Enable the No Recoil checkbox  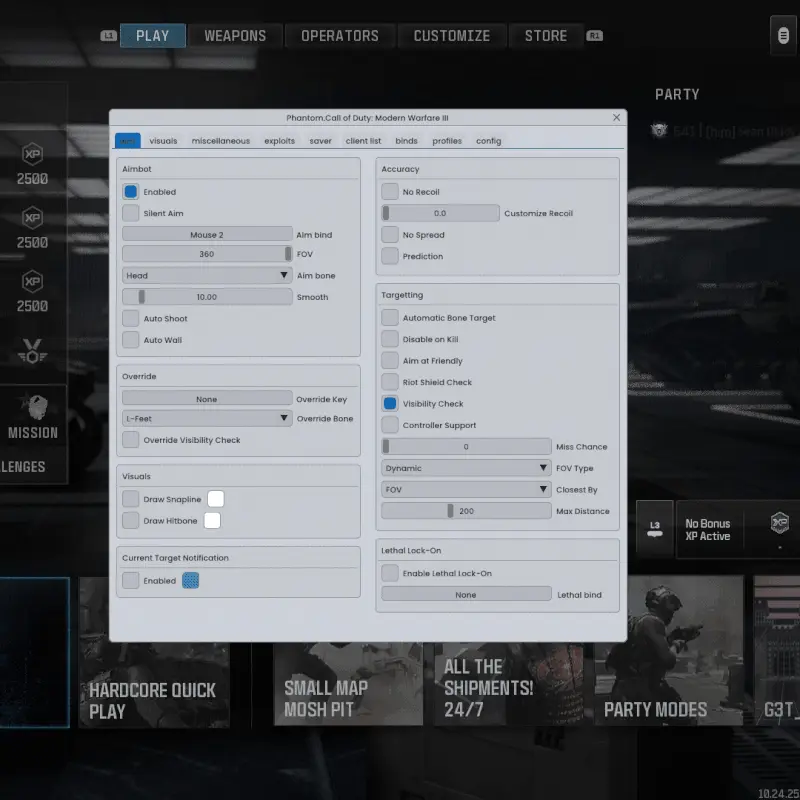pyautogui.click(x=390, y=192)
